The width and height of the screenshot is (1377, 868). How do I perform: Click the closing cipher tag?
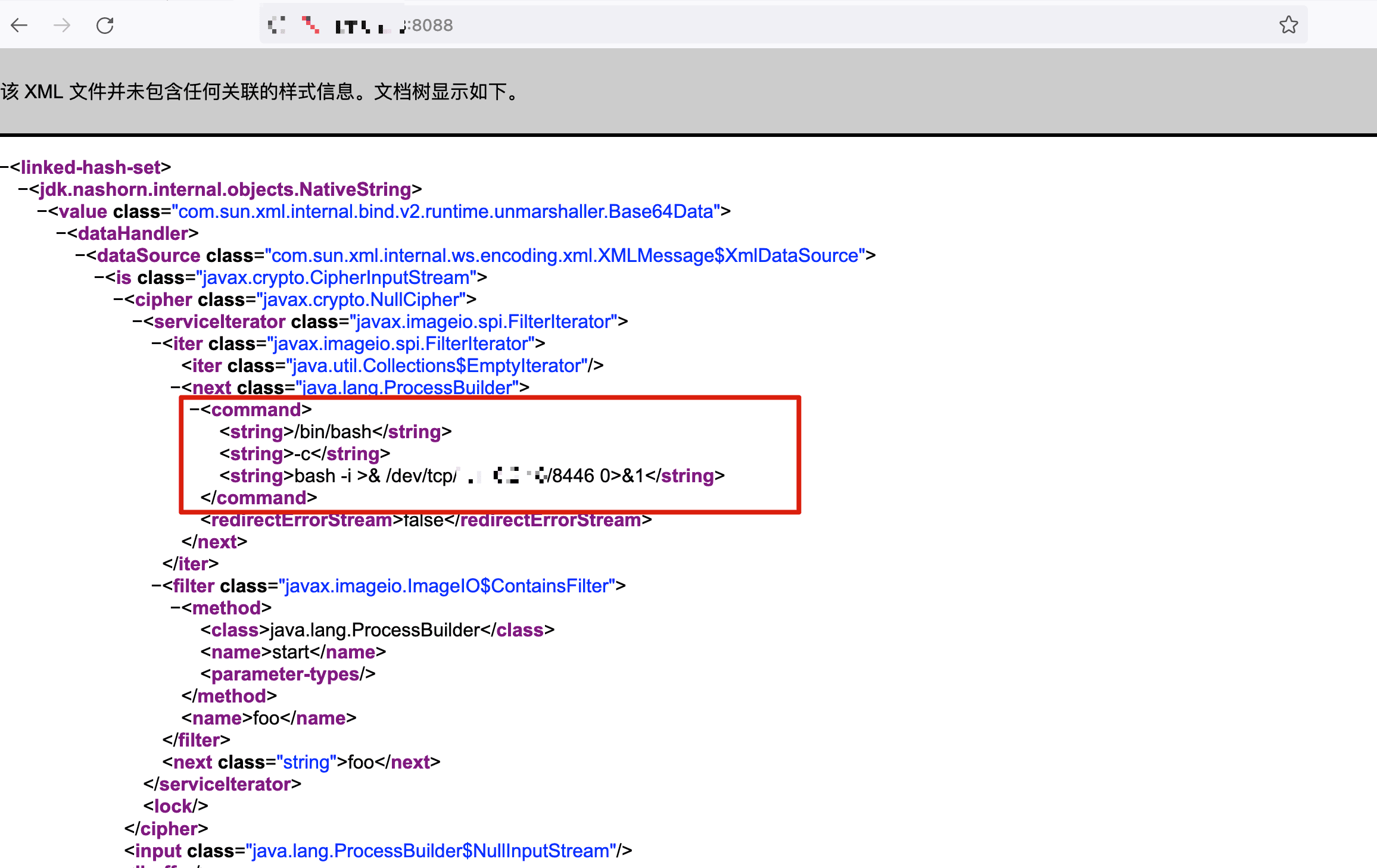click(x=166, y=829)
